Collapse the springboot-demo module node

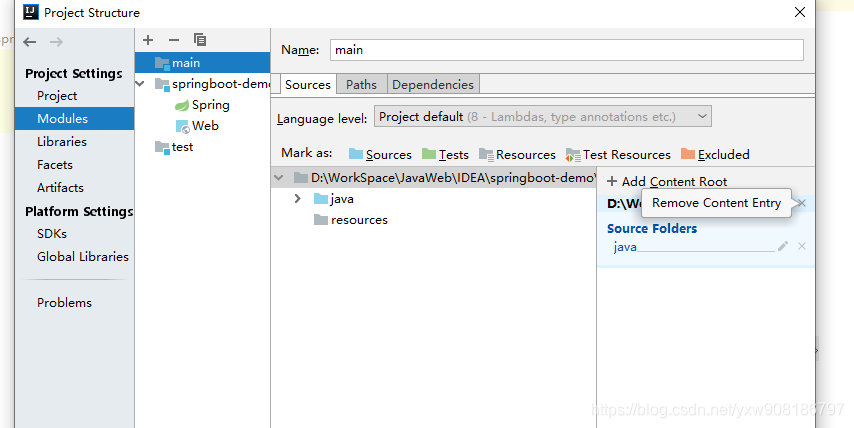pos(141,84)
